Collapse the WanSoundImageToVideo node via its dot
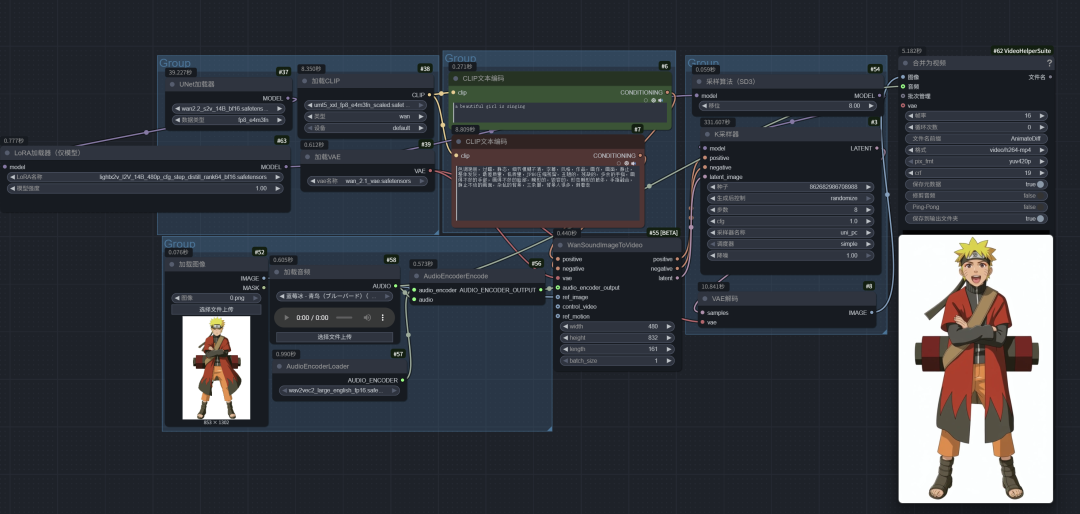1080x514 pixels. click(560, 246)
